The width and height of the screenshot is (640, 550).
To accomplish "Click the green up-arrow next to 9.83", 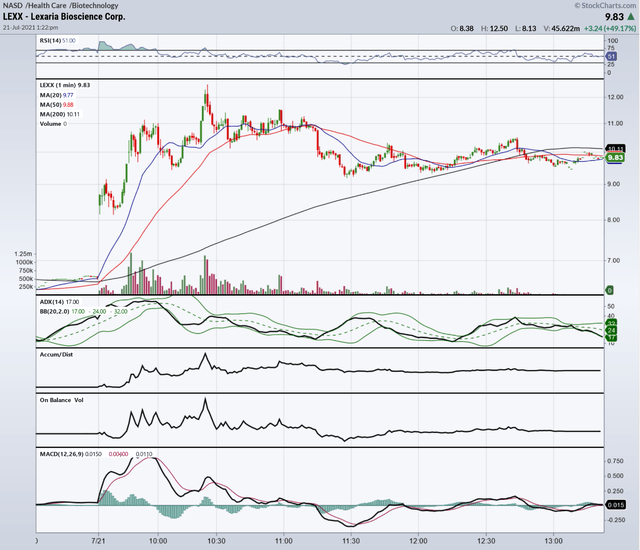I will (631, 17).
